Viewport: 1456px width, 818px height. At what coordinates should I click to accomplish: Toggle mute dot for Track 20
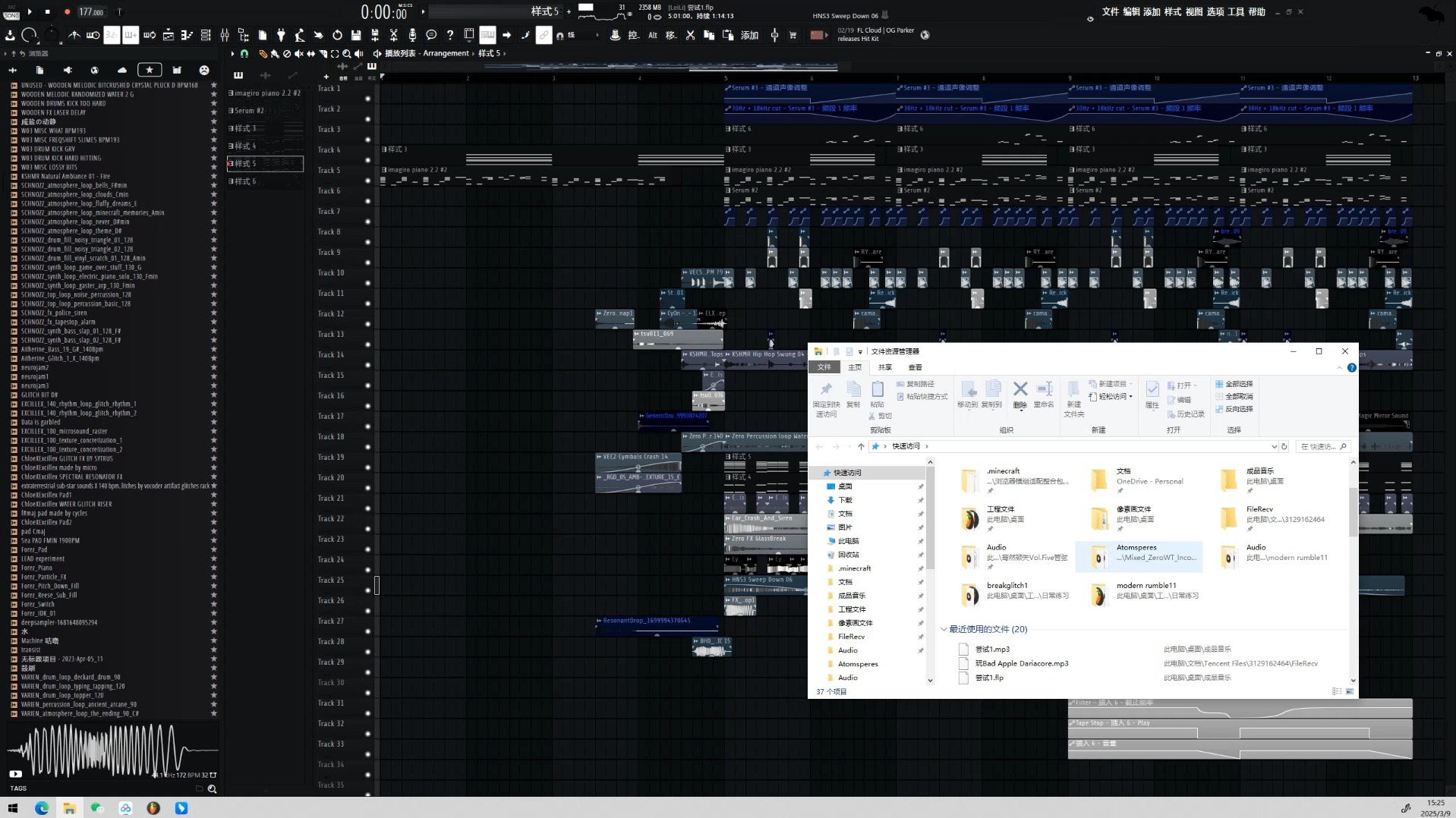pos(368,488)
